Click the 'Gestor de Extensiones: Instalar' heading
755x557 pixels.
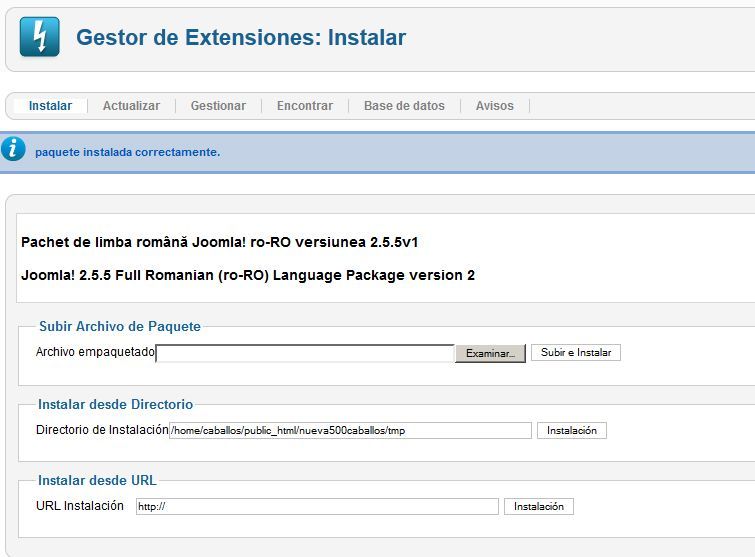click(241, 38)
